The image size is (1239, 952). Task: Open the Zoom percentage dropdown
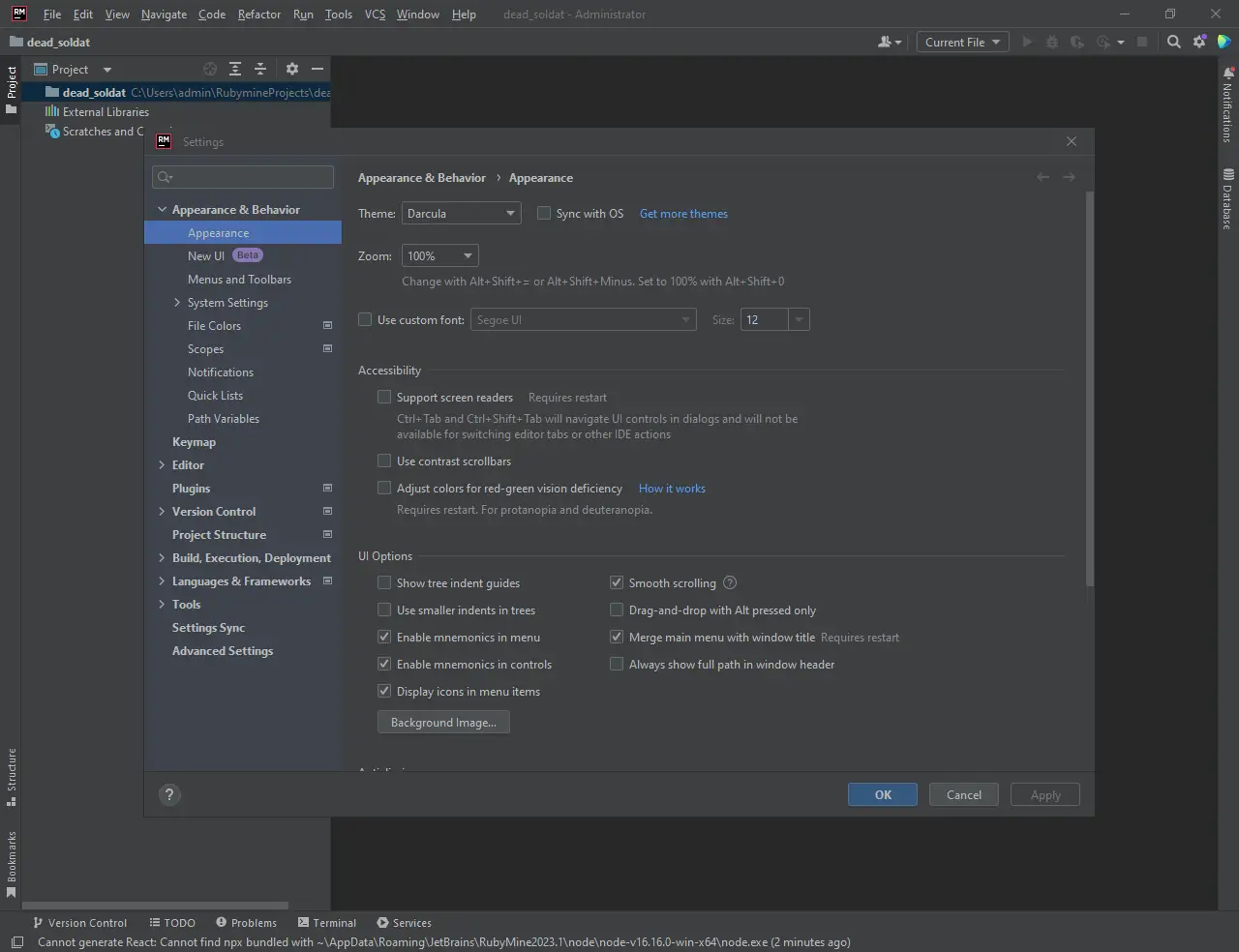(440, 256)
